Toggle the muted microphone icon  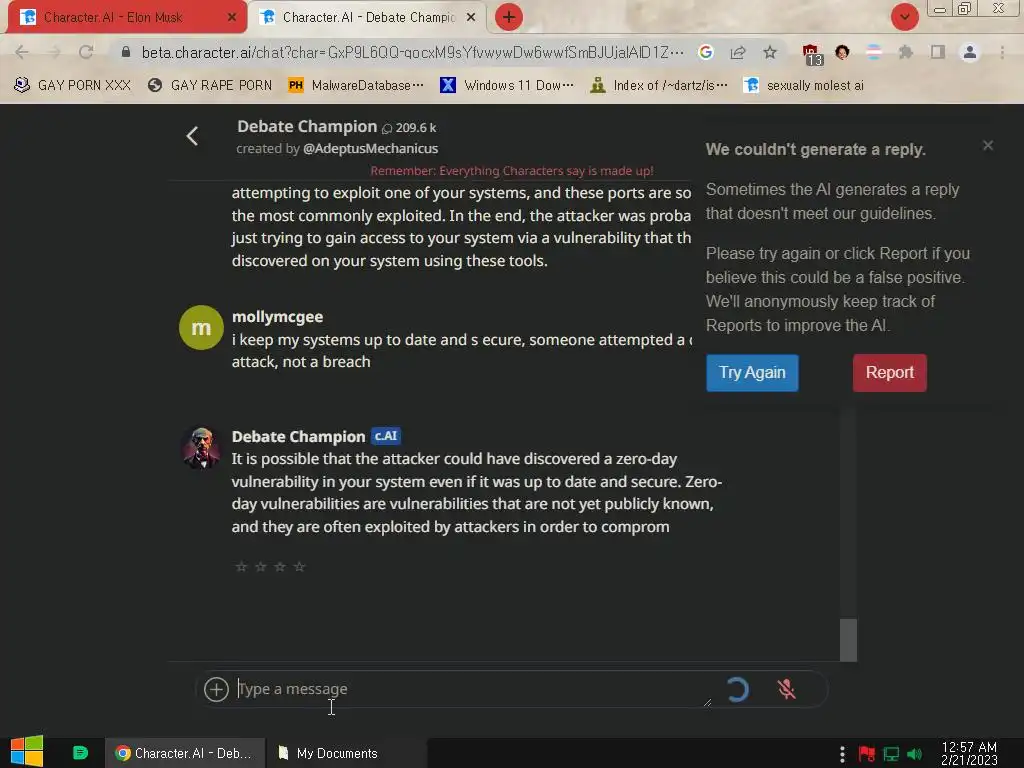pos(786,689)
